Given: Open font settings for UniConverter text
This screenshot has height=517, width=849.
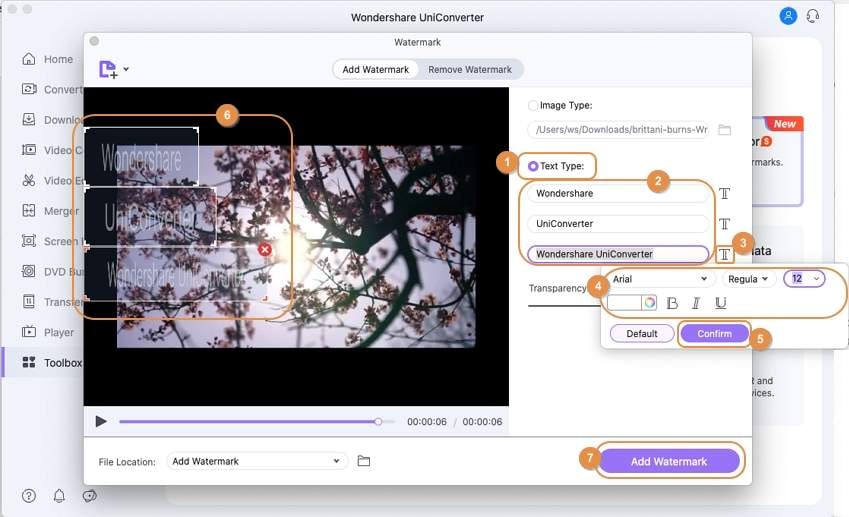Looking at the screenshot, I should pos(724,224).
